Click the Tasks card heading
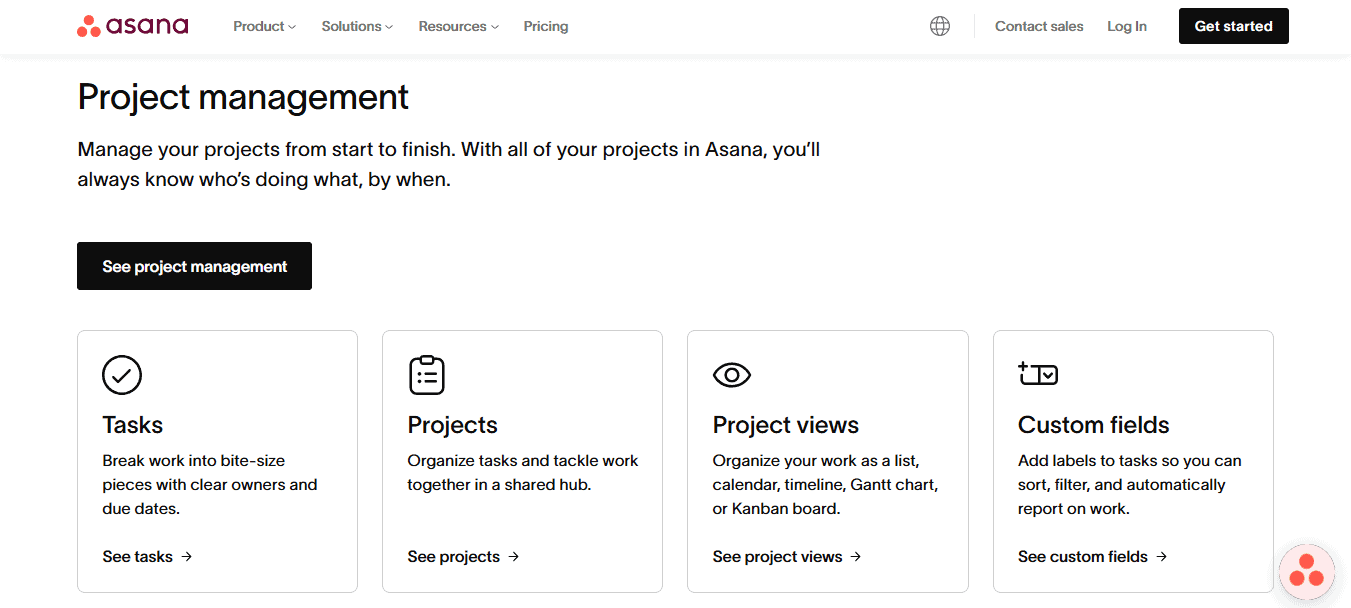Image resolution: width=1351 pixels, height=608 pixels. coord(133,425)
